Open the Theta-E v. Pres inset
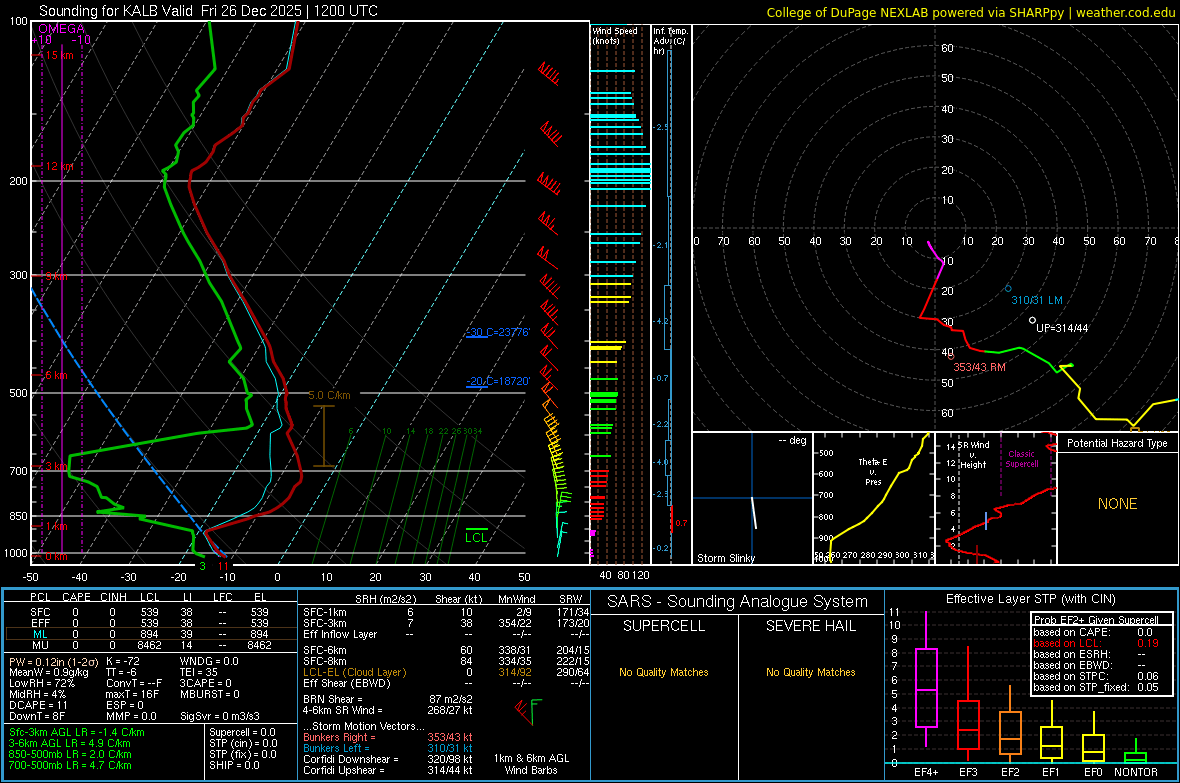Viewport: 1180px width, 783px height. click(873, 498)
